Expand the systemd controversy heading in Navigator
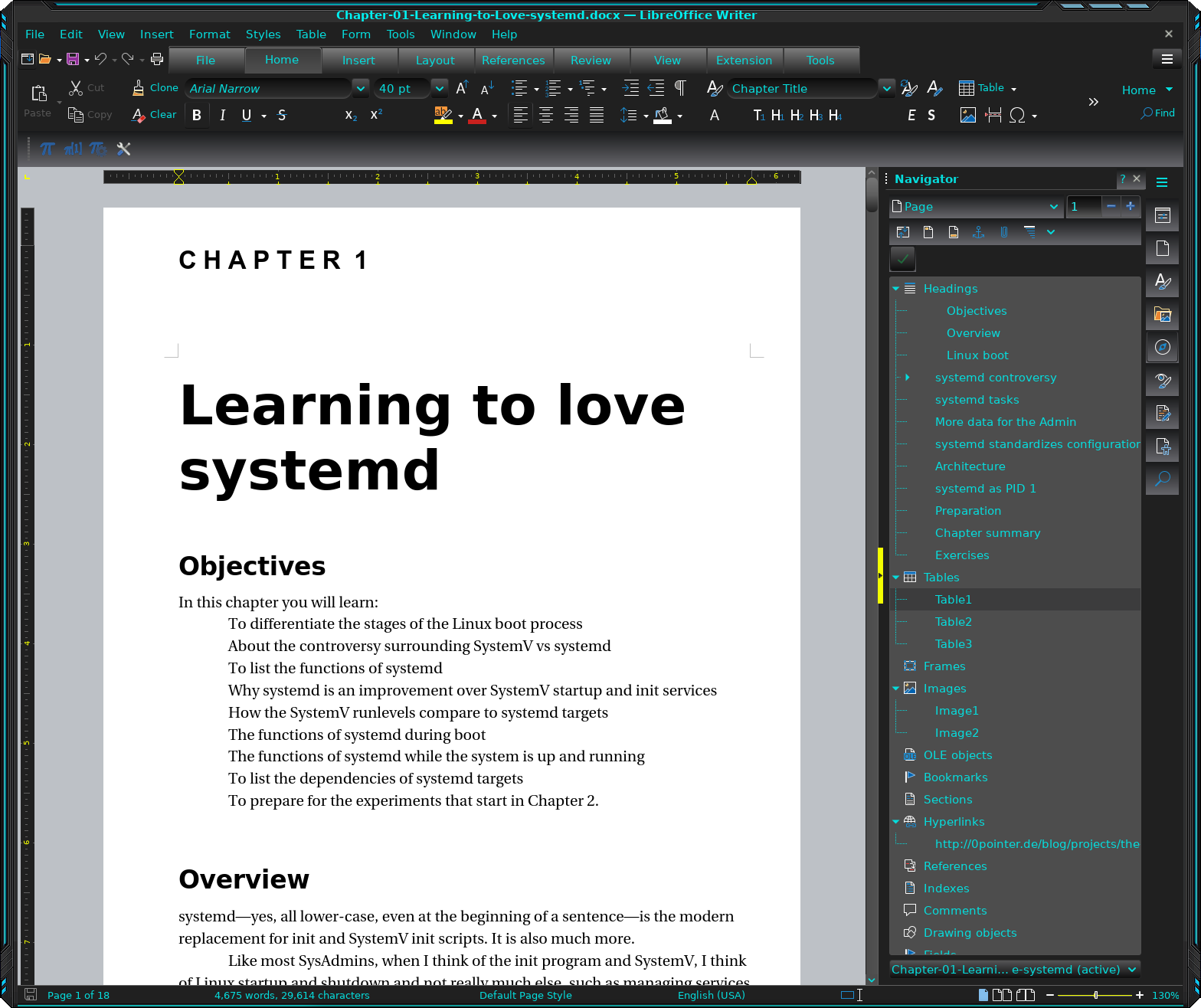Screen dimensions: 1201x1008 tap(908, 378)
